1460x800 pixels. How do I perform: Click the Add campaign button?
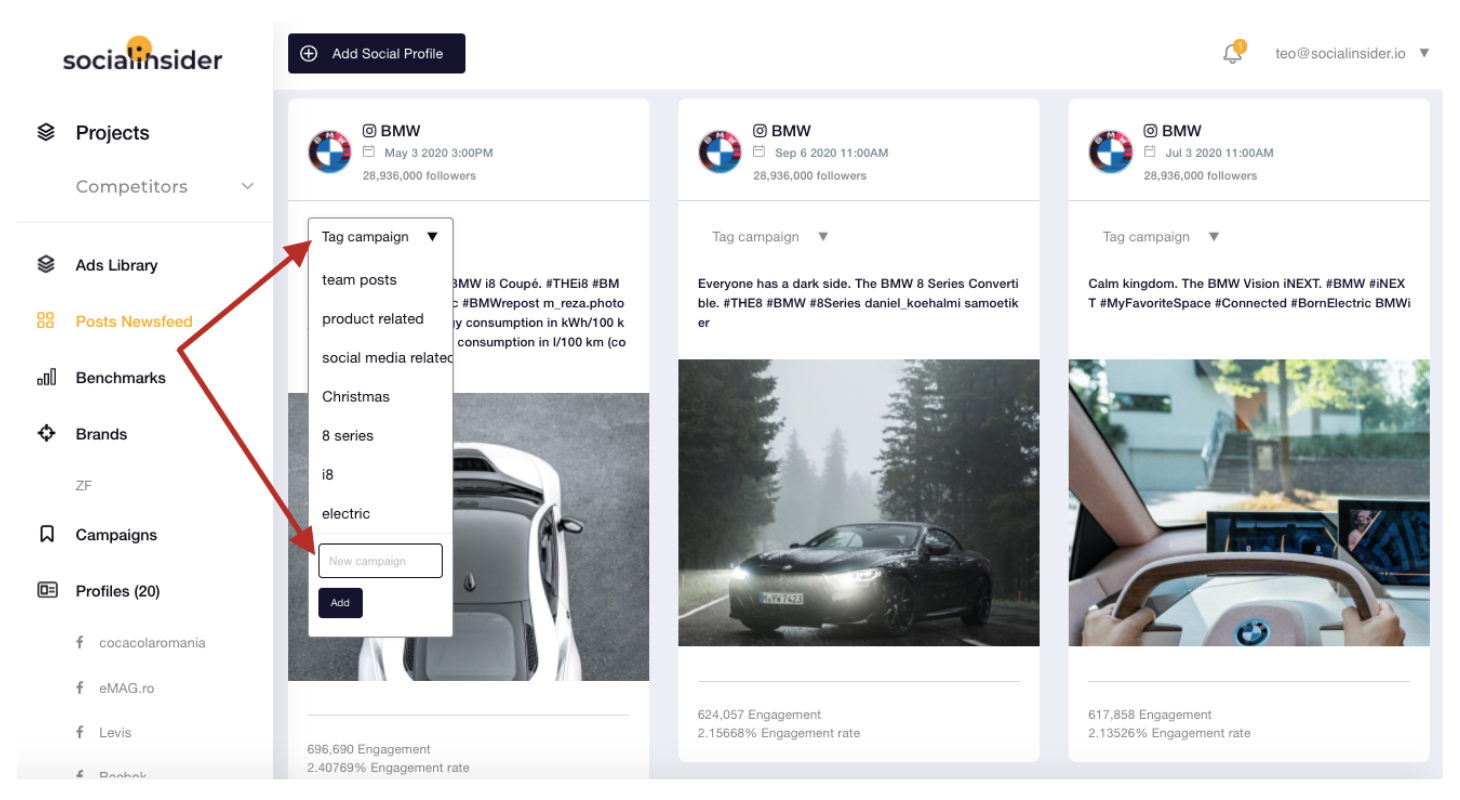[340, 603]
